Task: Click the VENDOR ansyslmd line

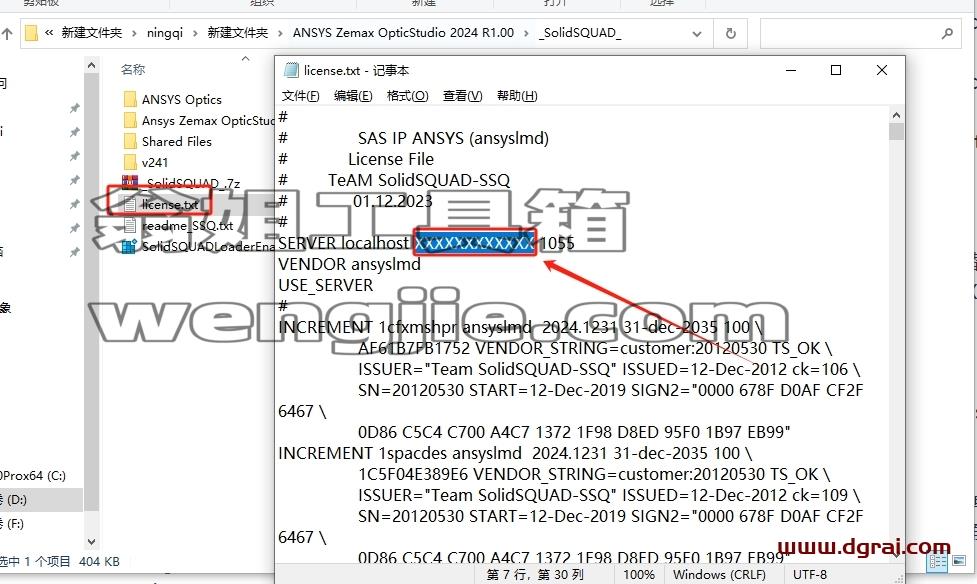Action: point(349,264)
